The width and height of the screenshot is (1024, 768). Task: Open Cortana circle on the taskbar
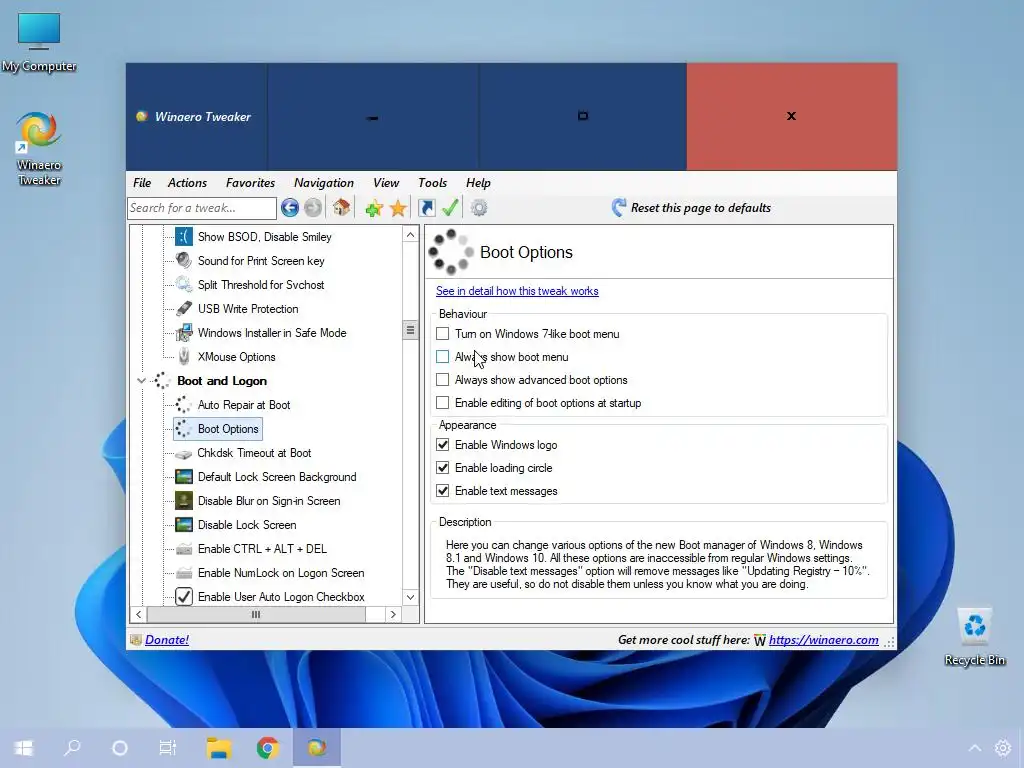coord(120,748)
